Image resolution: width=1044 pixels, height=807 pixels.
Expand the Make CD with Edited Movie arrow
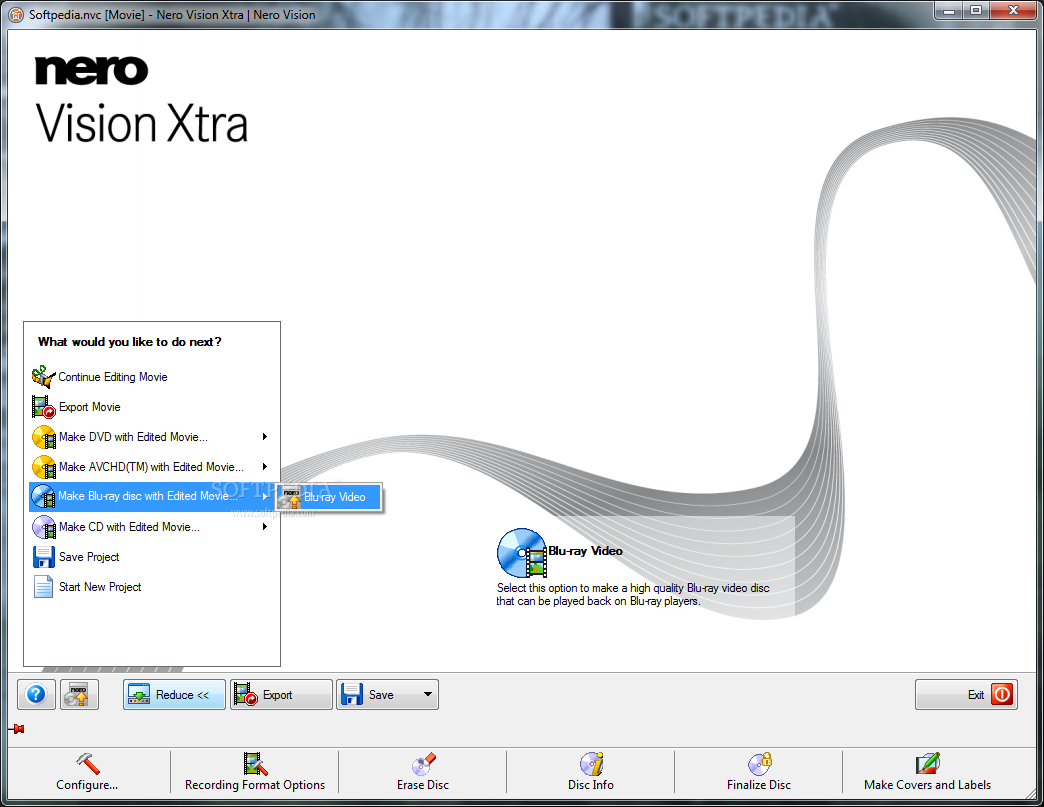coord(265,527)
